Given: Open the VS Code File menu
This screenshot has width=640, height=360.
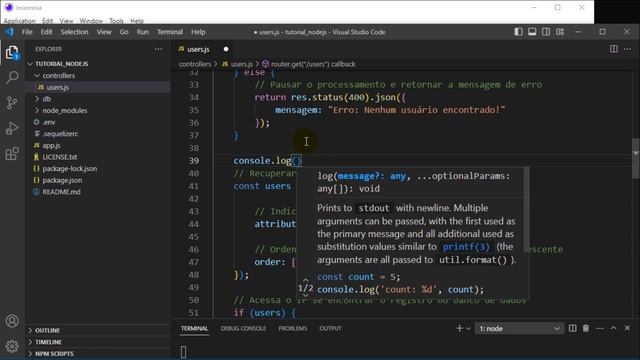Looking at the screenshot, I should [27, 32].
